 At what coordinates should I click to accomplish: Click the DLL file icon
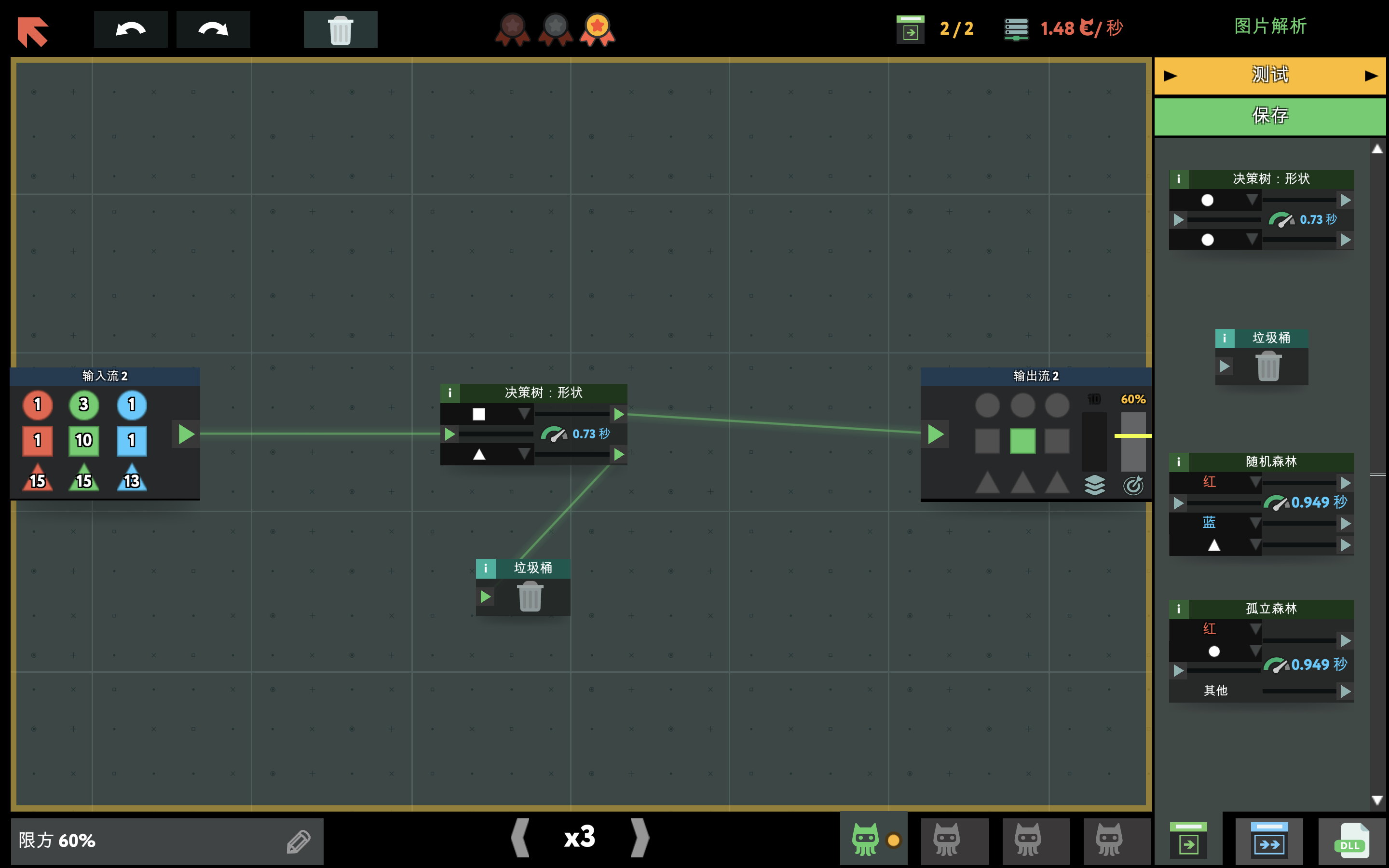[1352, 841]
